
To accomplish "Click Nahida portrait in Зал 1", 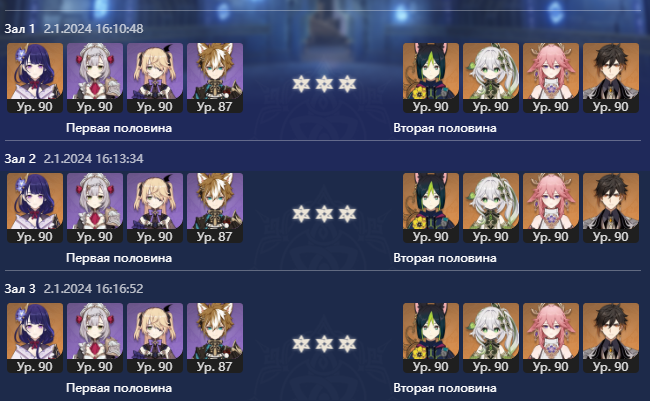I will tap(491, 78).
